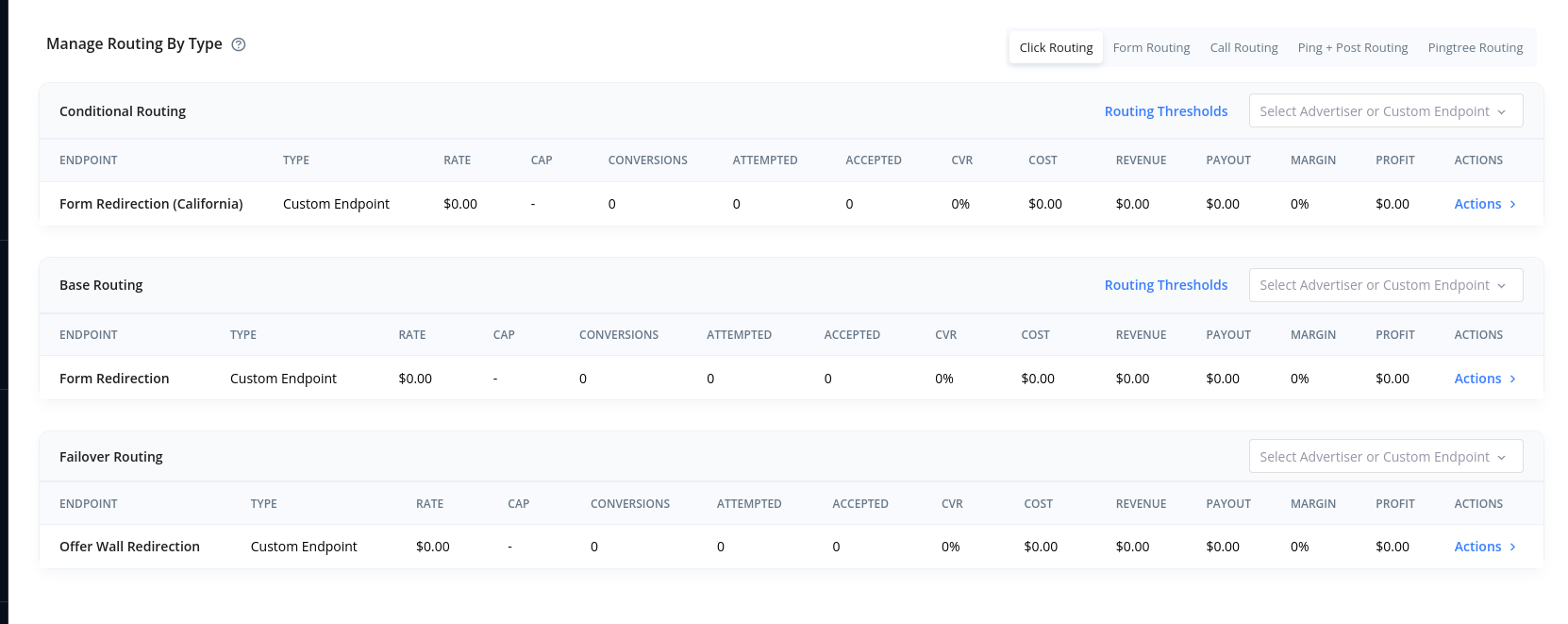The height and width of the screenshot is (624, 1568).
Task: Expand Base Routing endpoint selector dropdown
Action: click(1385, 285)
